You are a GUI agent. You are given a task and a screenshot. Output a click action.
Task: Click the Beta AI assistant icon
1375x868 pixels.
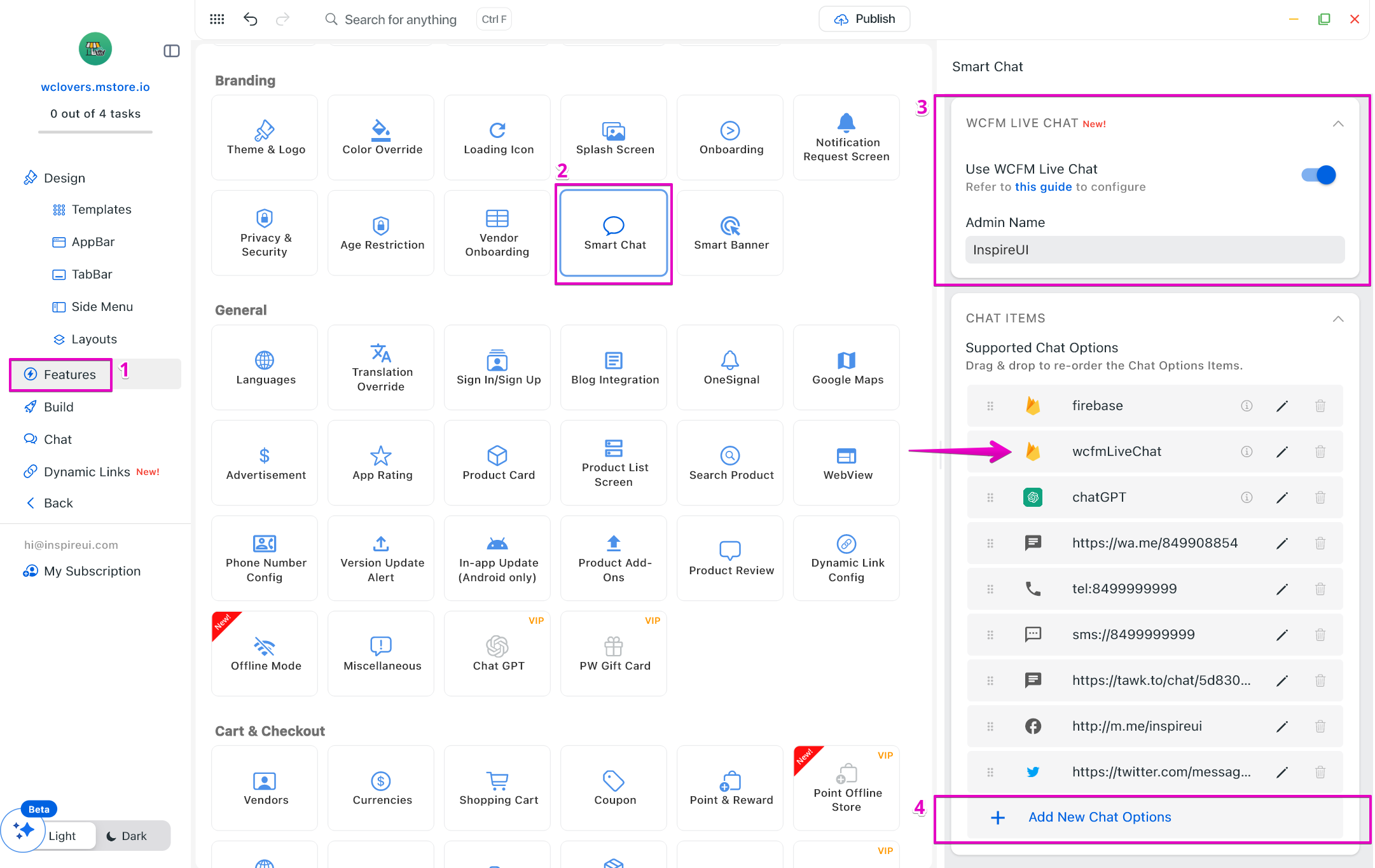tap(24, 830)
